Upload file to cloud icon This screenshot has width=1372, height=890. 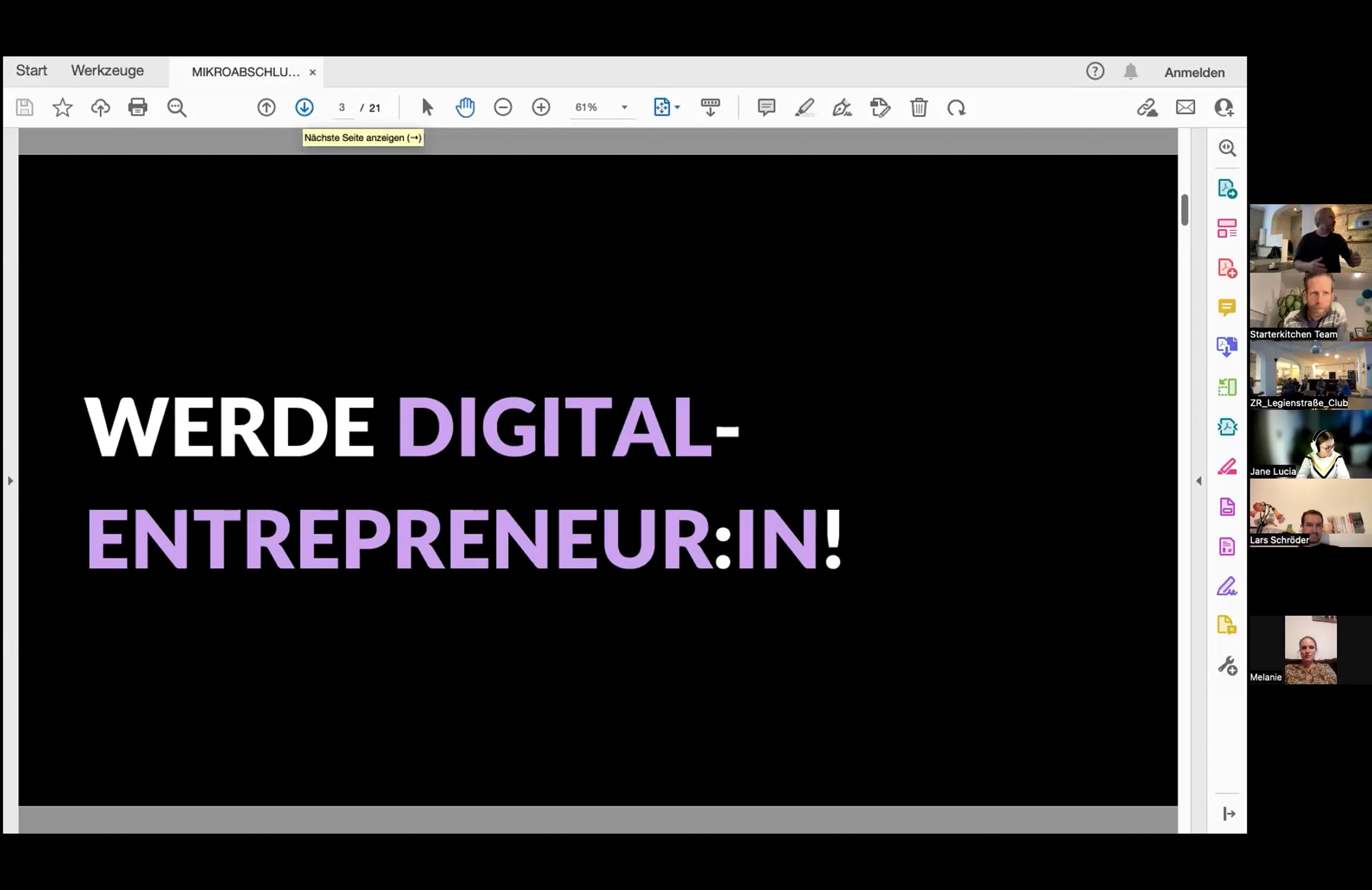pos(100,107)
